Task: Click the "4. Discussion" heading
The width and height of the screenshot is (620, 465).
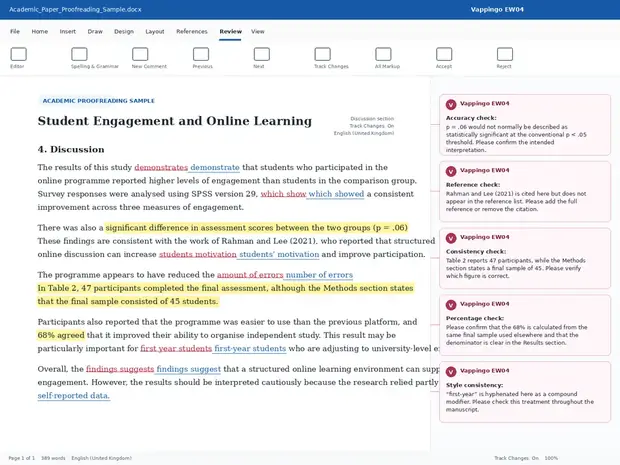Action: click(x=71, y=149)
